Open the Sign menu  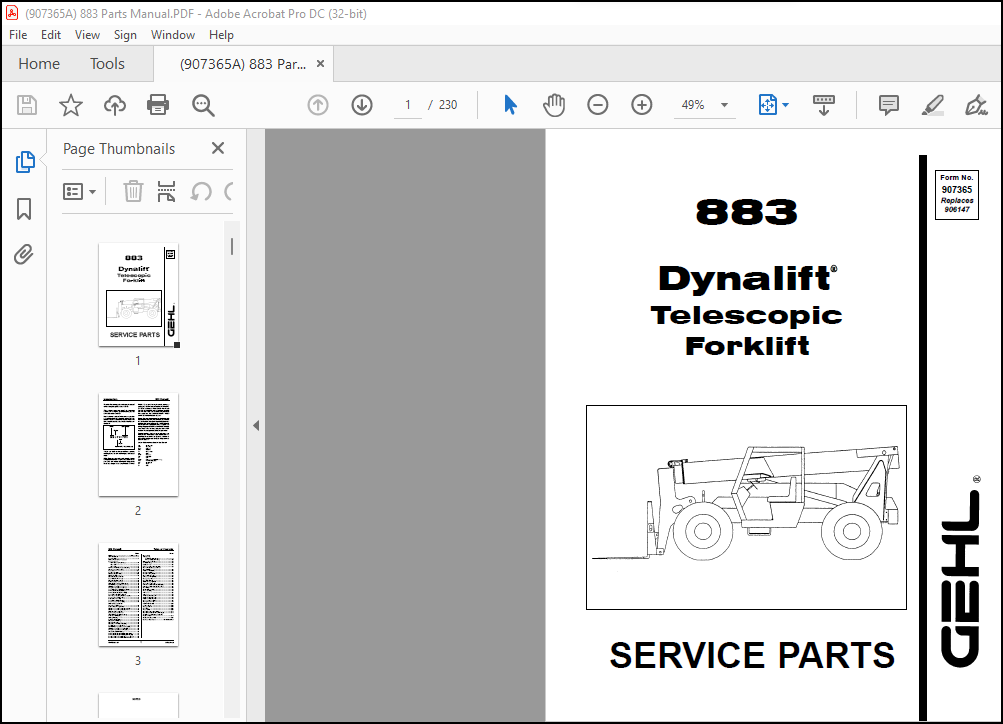[x=125, y=35]
